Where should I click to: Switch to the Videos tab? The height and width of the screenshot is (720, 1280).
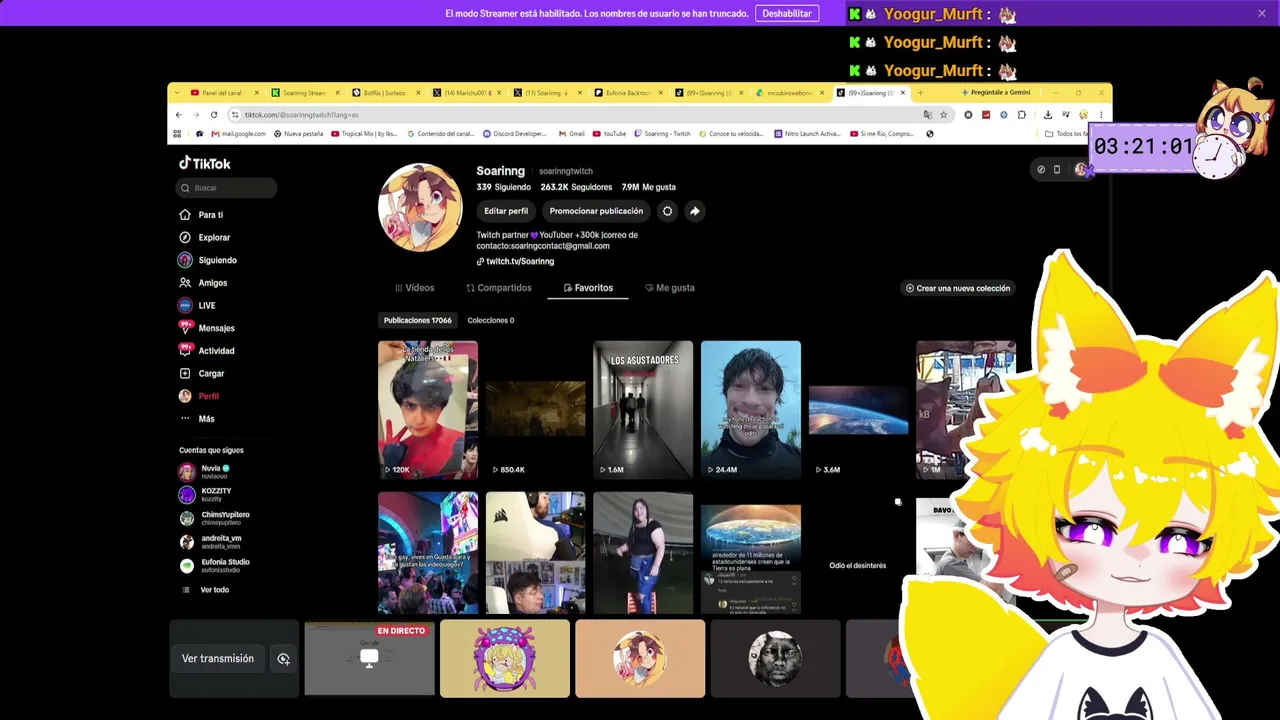point(414,288)
